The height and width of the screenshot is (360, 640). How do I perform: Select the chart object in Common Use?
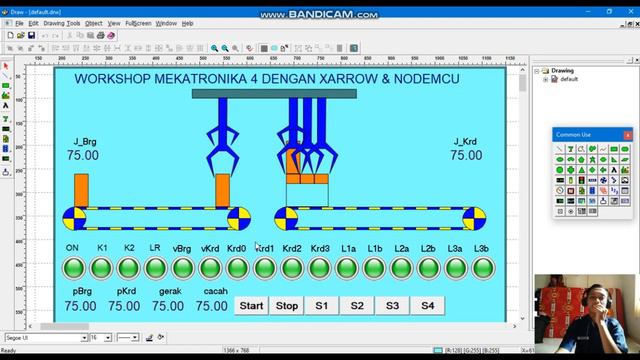coord(625,170)
